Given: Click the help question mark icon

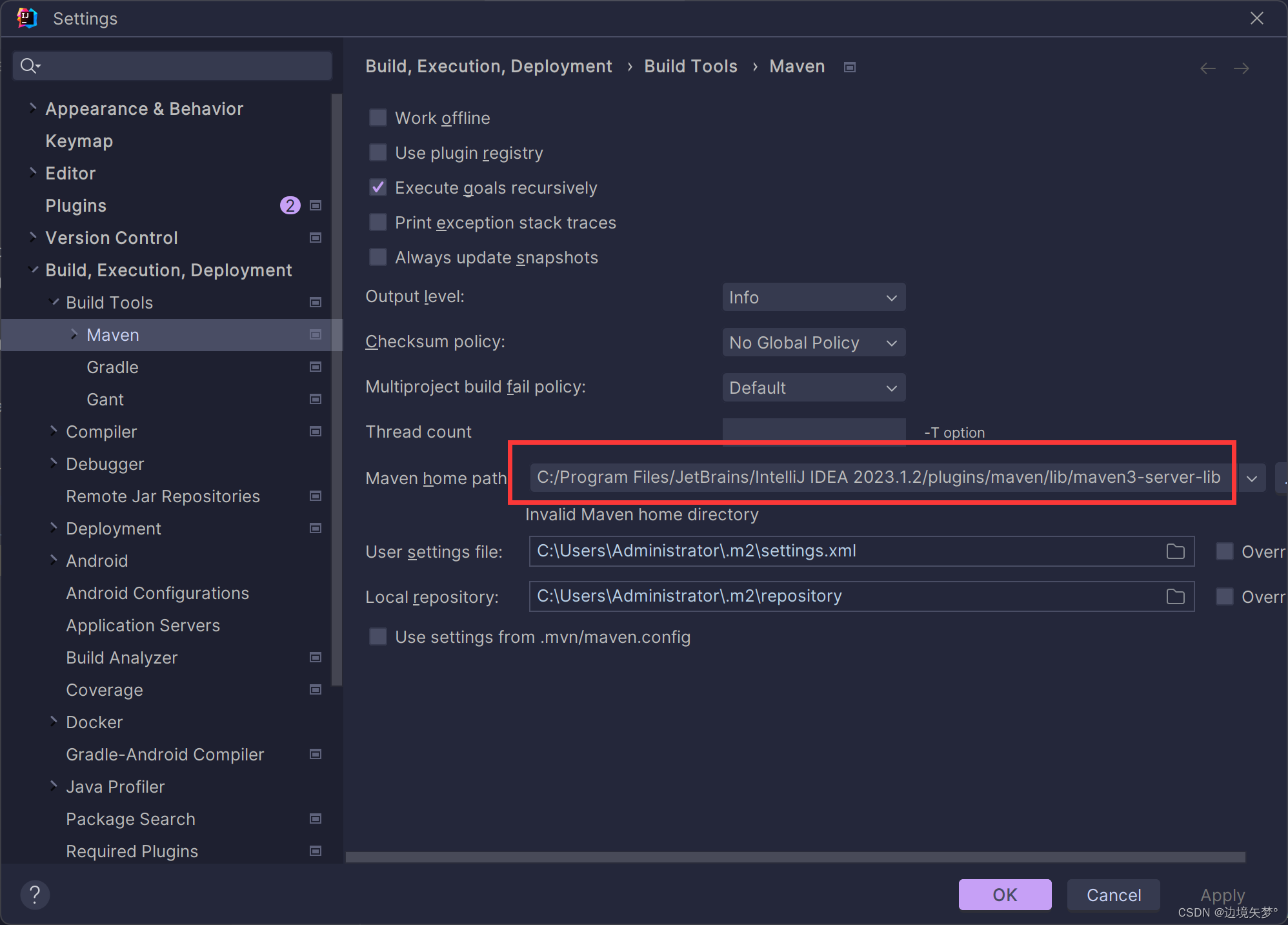Looking at the screenshot, I should 35,895.
